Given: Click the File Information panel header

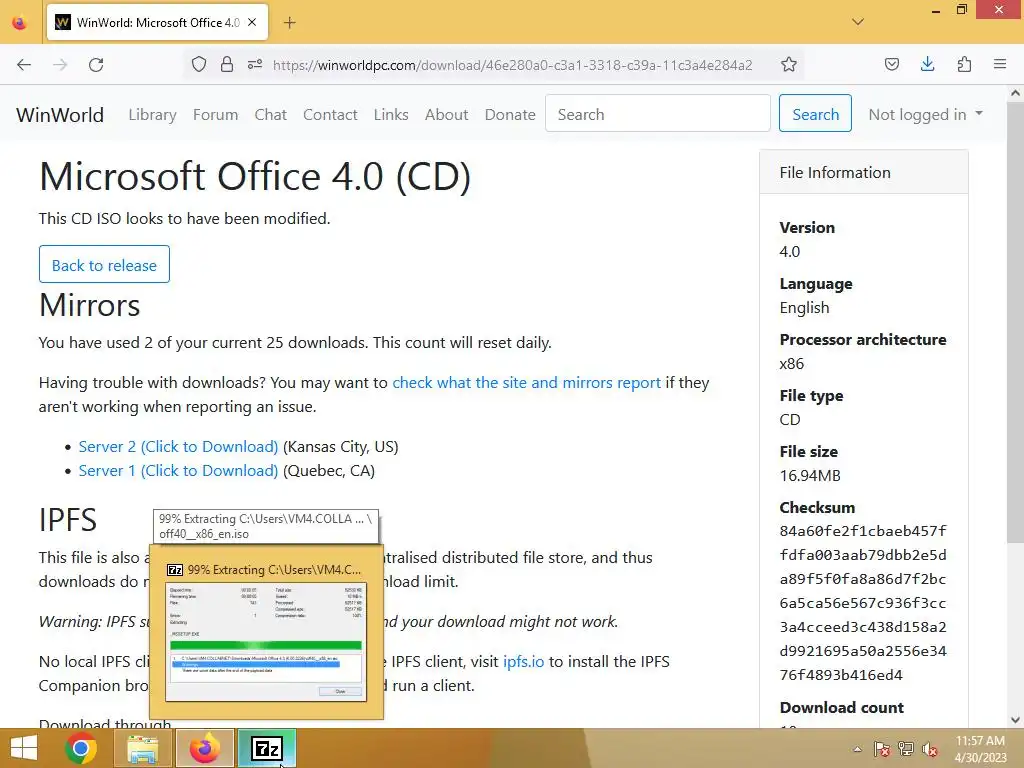Looking at the screenshot, I should (863, 172).
